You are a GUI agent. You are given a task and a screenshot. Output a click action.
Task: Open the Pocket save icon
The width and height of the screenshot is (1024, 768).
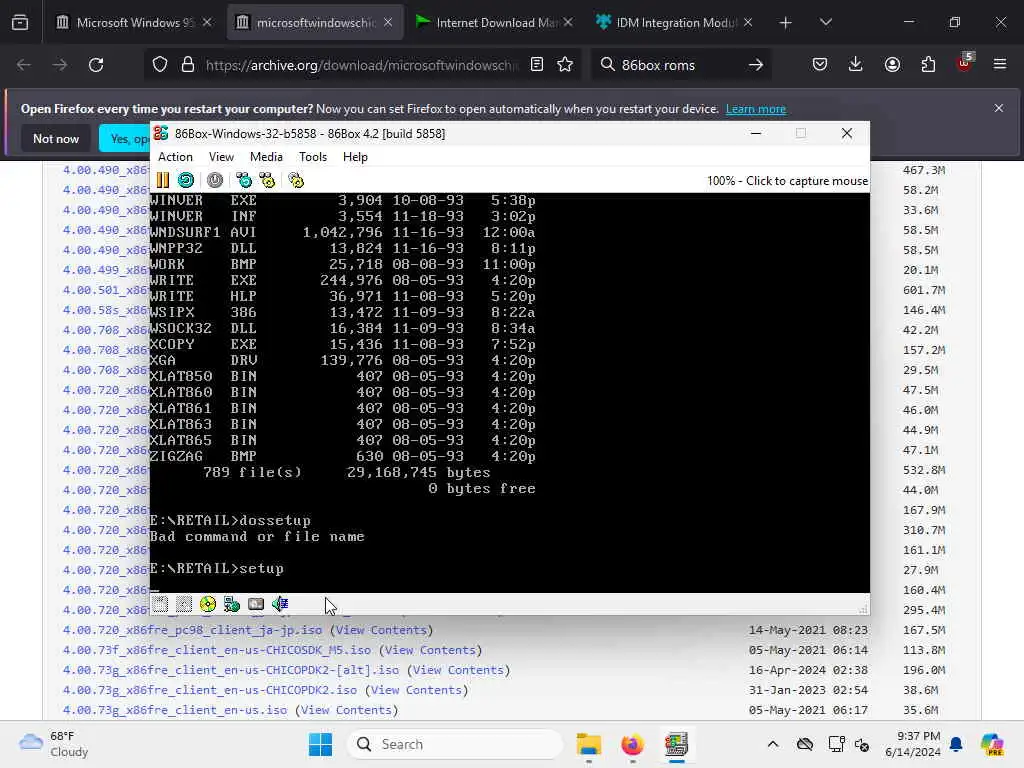point(820,65)
